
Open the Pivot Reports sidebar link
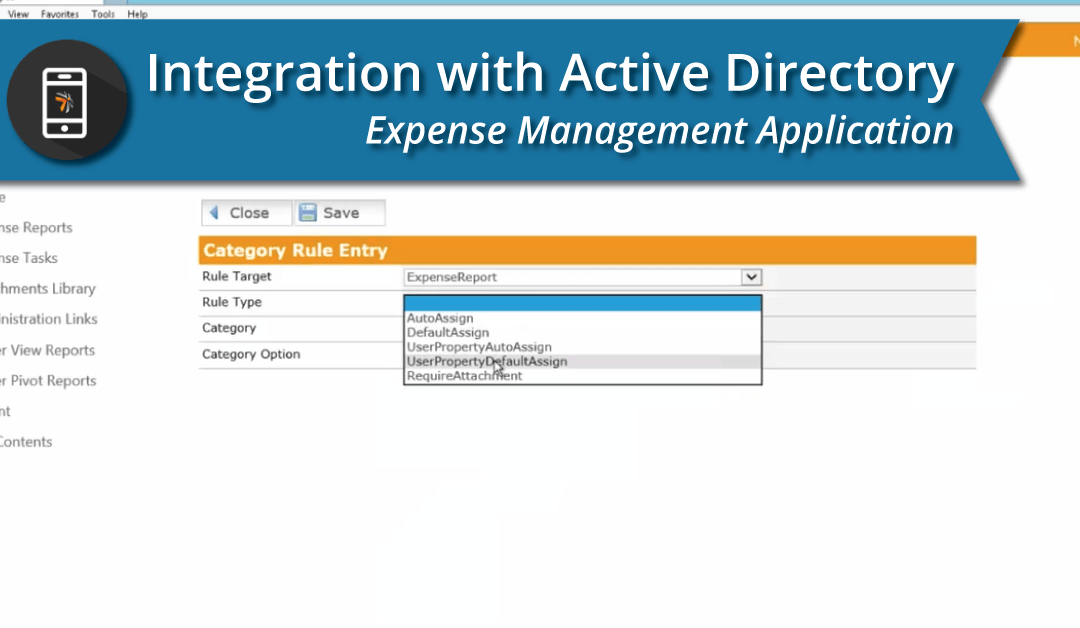point(48,380)
